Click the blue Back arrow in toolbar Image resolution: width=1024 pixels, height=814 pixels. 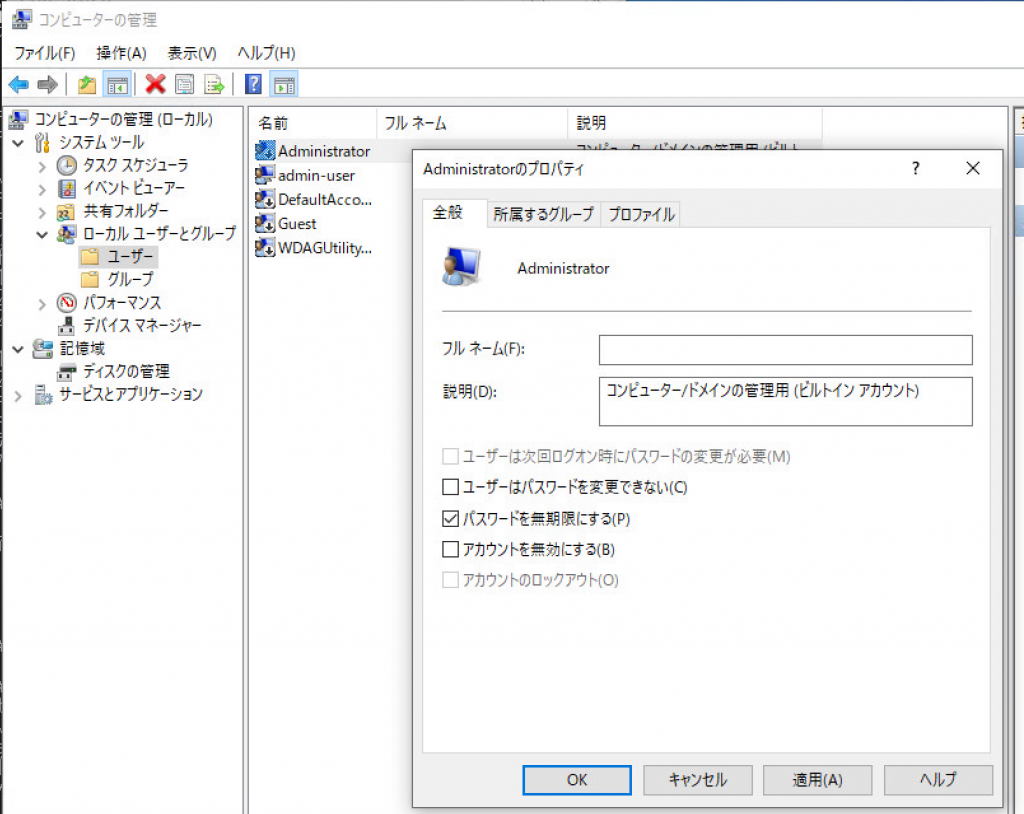[x=18, y=84]
